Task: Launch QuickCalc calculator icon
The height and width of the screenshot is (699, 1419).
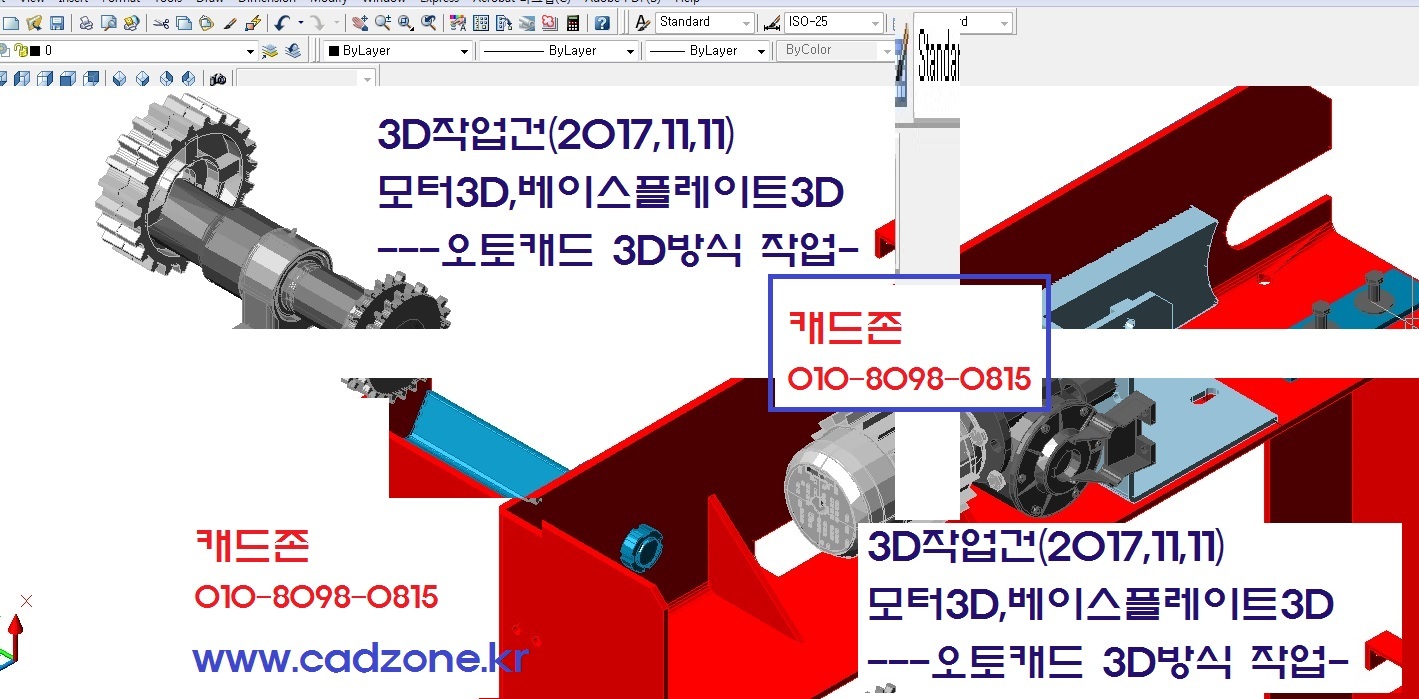Action: pos(572,23)
